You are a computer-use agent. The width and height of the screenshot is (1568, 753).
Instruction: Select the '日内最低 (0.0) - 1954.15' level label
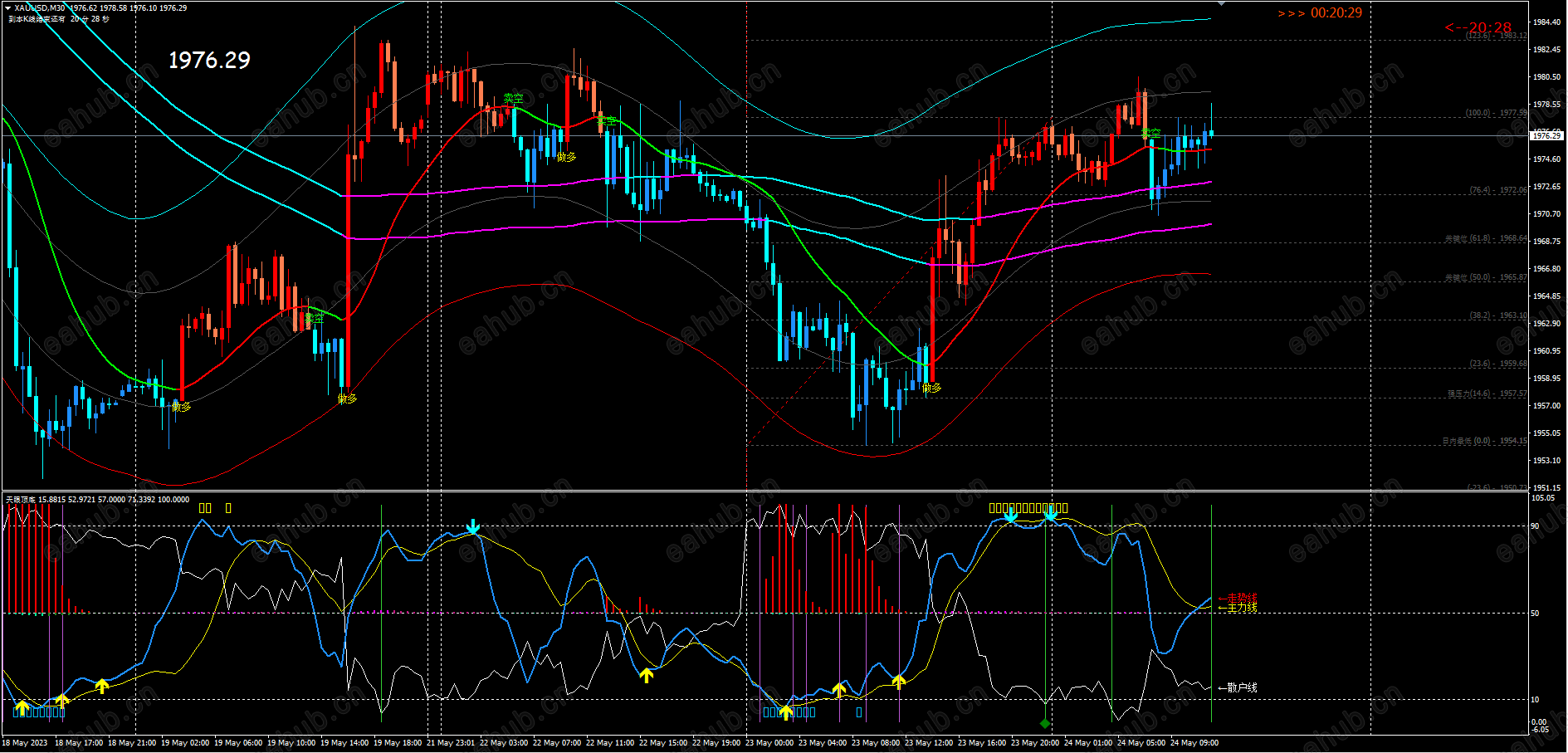tap(1484, 441)
